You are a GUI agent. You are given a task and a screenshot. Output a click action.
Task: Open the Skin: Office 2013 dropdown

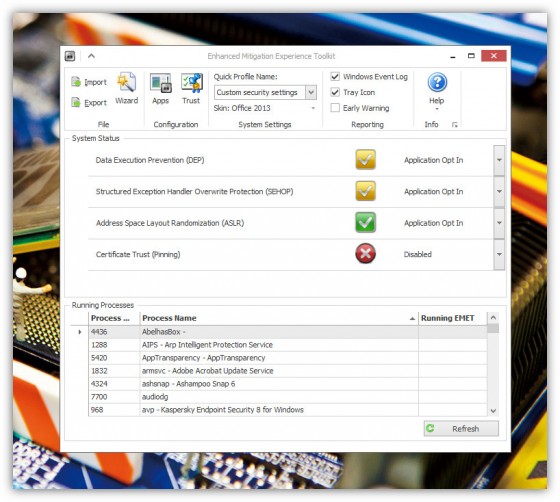313,108
